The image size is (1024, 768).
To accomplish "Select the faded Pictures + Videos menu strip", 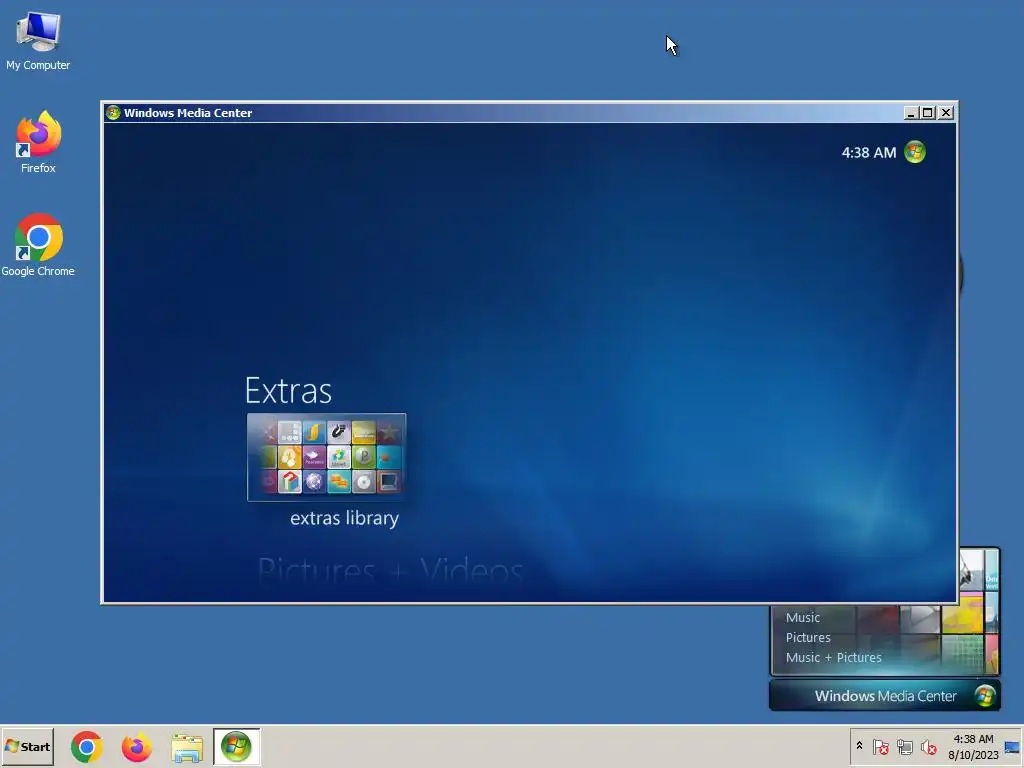I will pyautogui.click(x=390, y=570).
